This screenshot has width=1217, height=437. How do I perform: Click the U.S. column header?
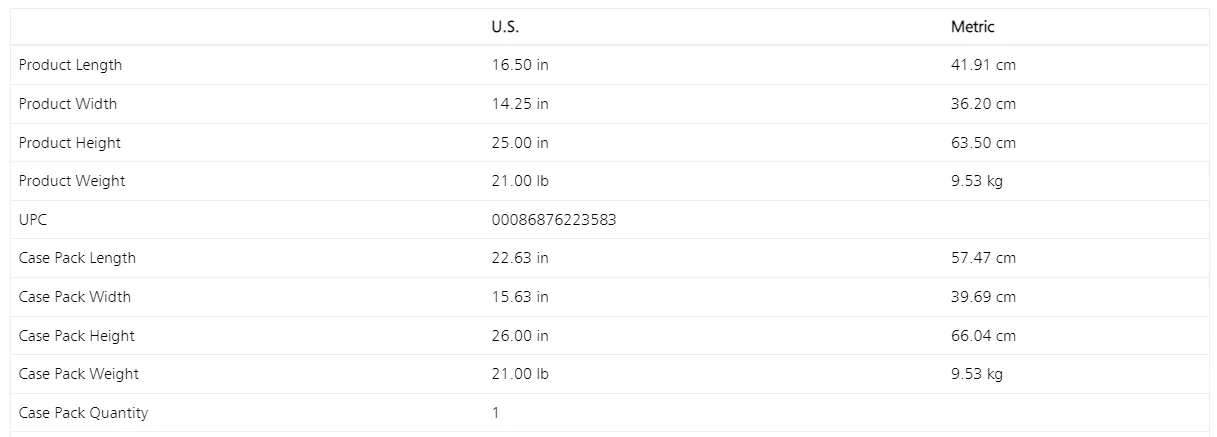click(505, 27)
